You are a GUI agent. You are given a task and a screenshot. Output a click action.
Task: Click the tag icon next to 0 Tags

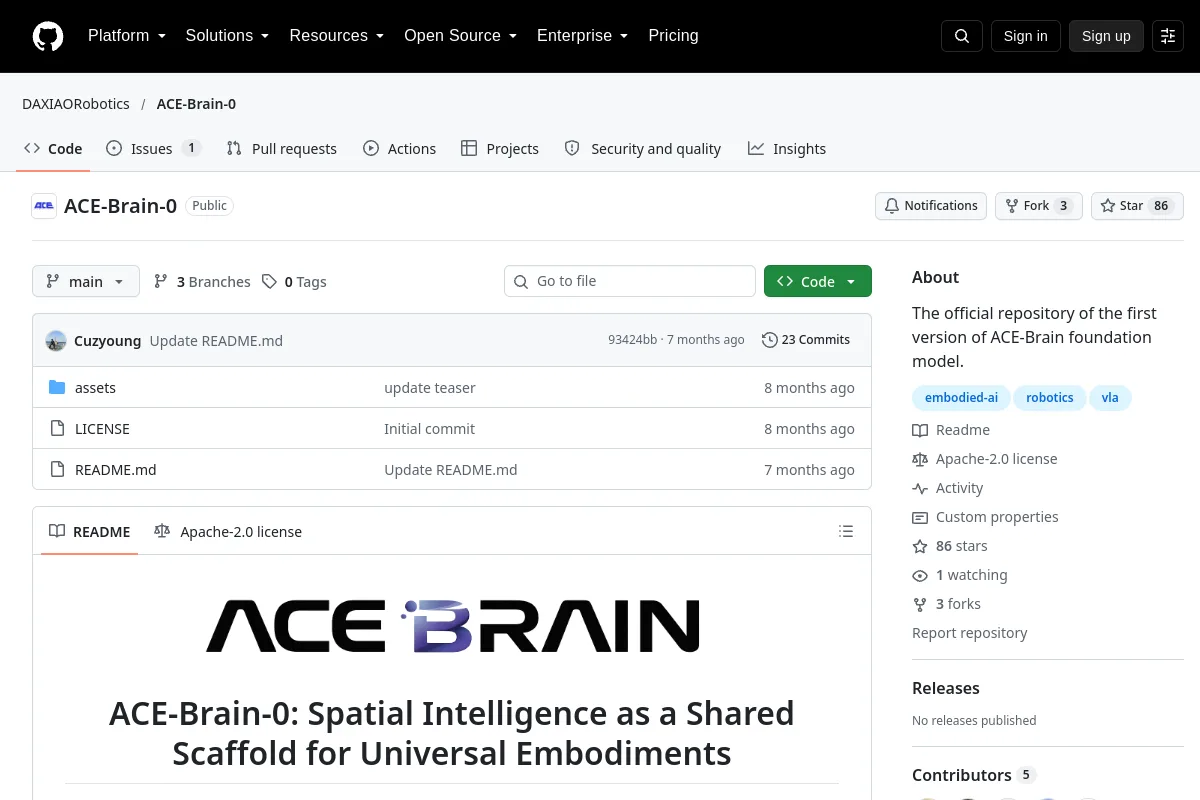point(269,282)
